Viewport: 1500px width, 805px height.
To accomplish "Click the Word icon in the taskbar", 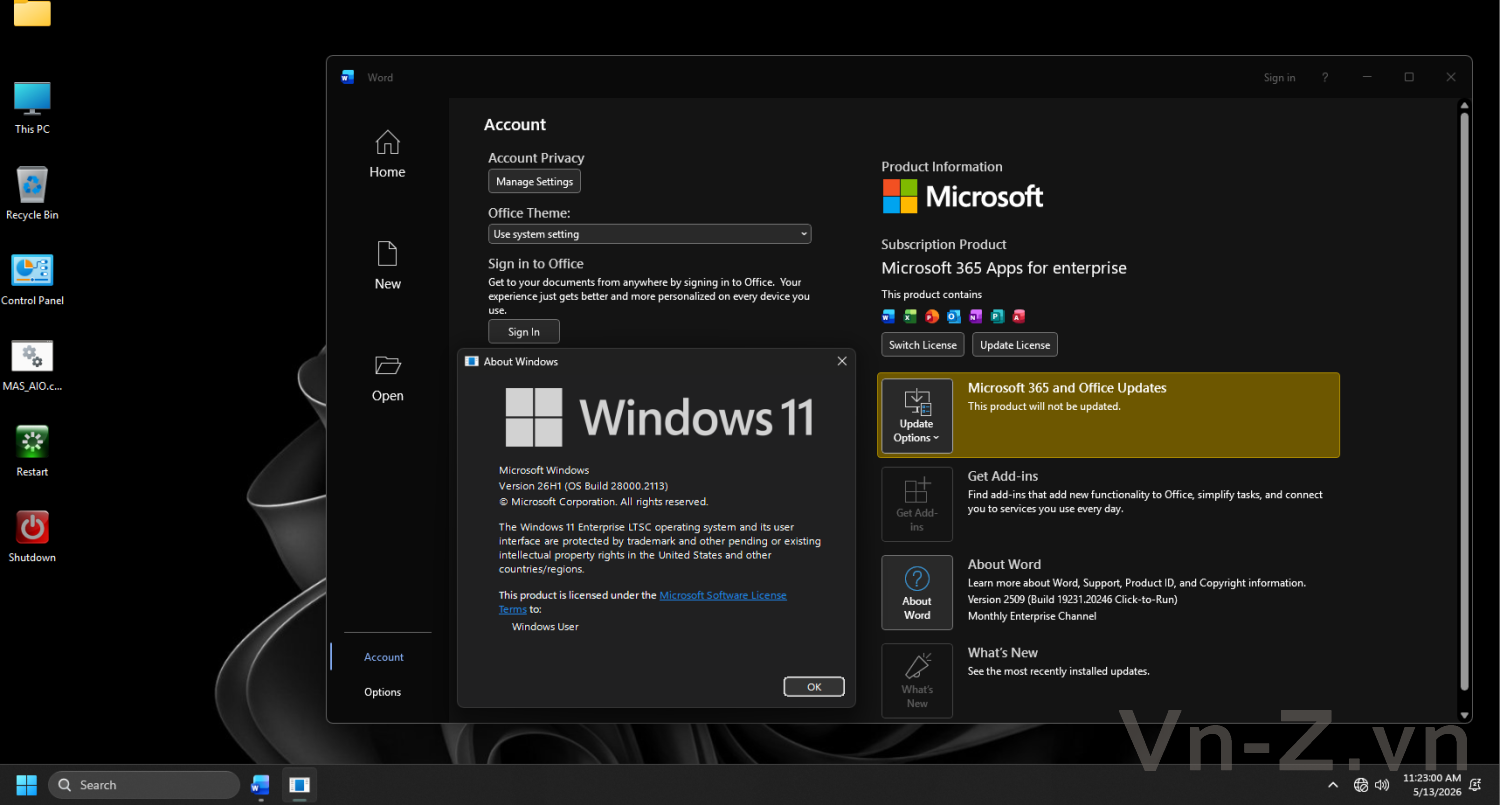I will (x=260, y=785).
